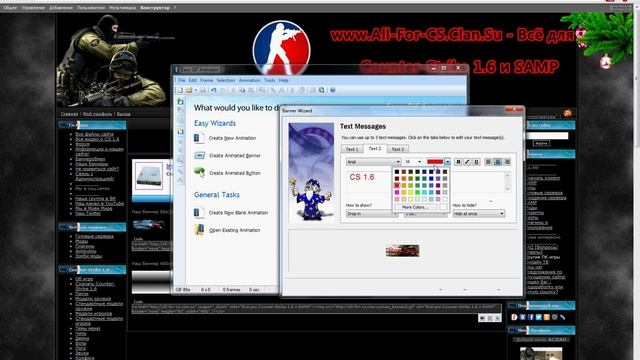Image resolution: width=640 pixels, height=360 pixels.
Task: Click the green Create Animated Button icon
Action: [199, 173]
